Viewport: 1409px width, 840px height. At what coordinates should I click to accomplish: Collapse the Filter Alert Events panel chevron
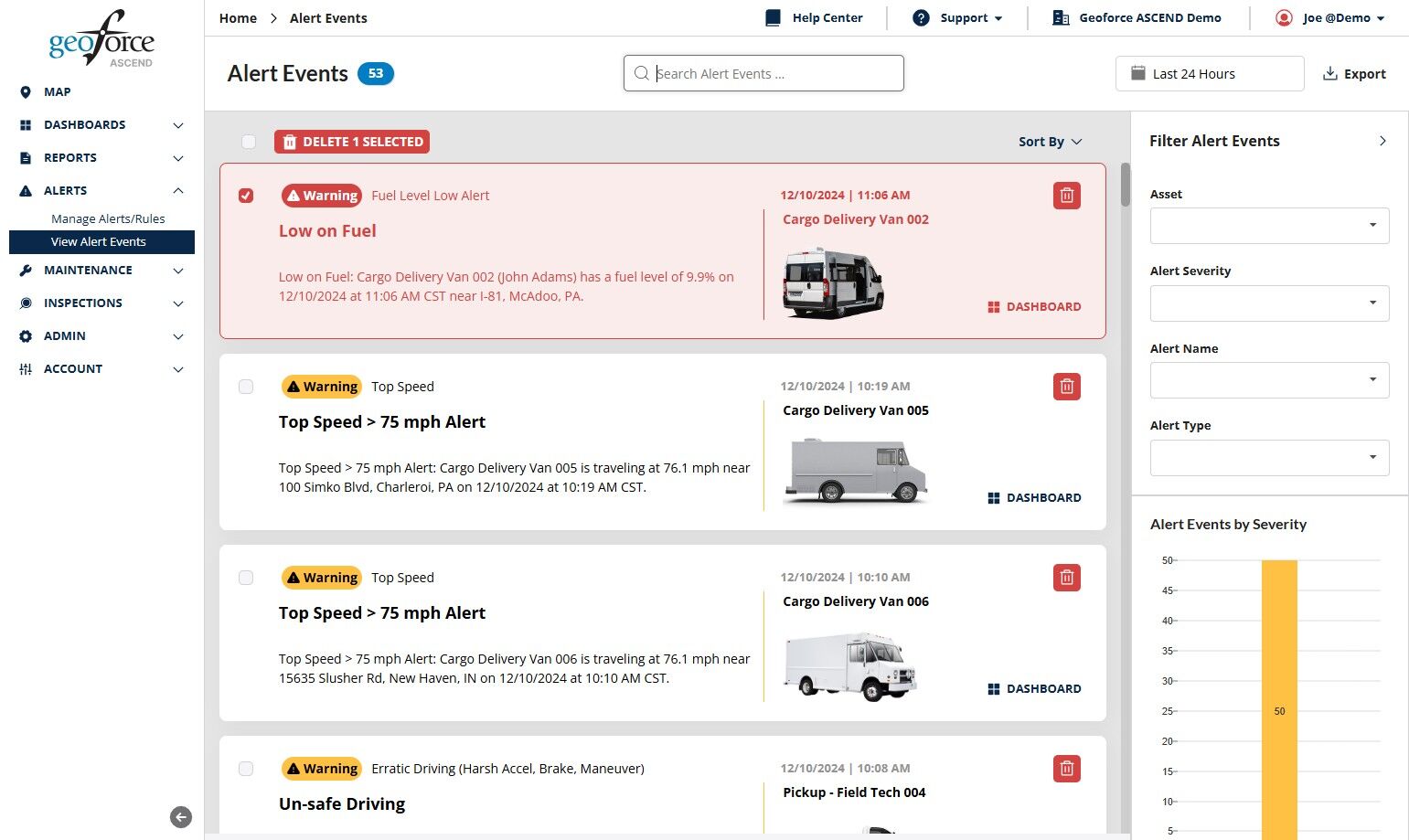coord(1382,141)
